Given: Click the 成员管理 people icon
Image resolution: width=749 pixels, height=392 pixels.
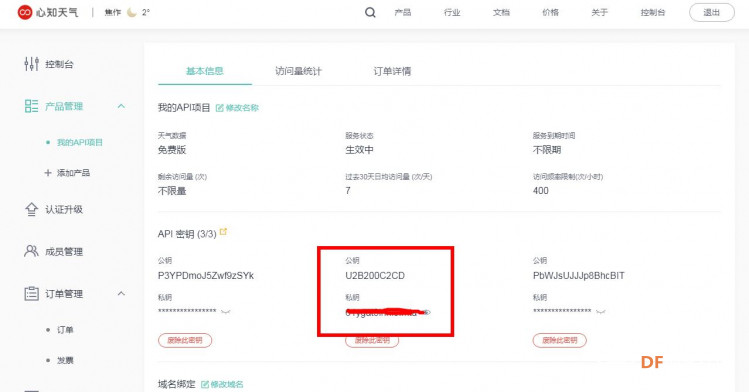Looking at the screenshot, I should [x=32, y=251].
